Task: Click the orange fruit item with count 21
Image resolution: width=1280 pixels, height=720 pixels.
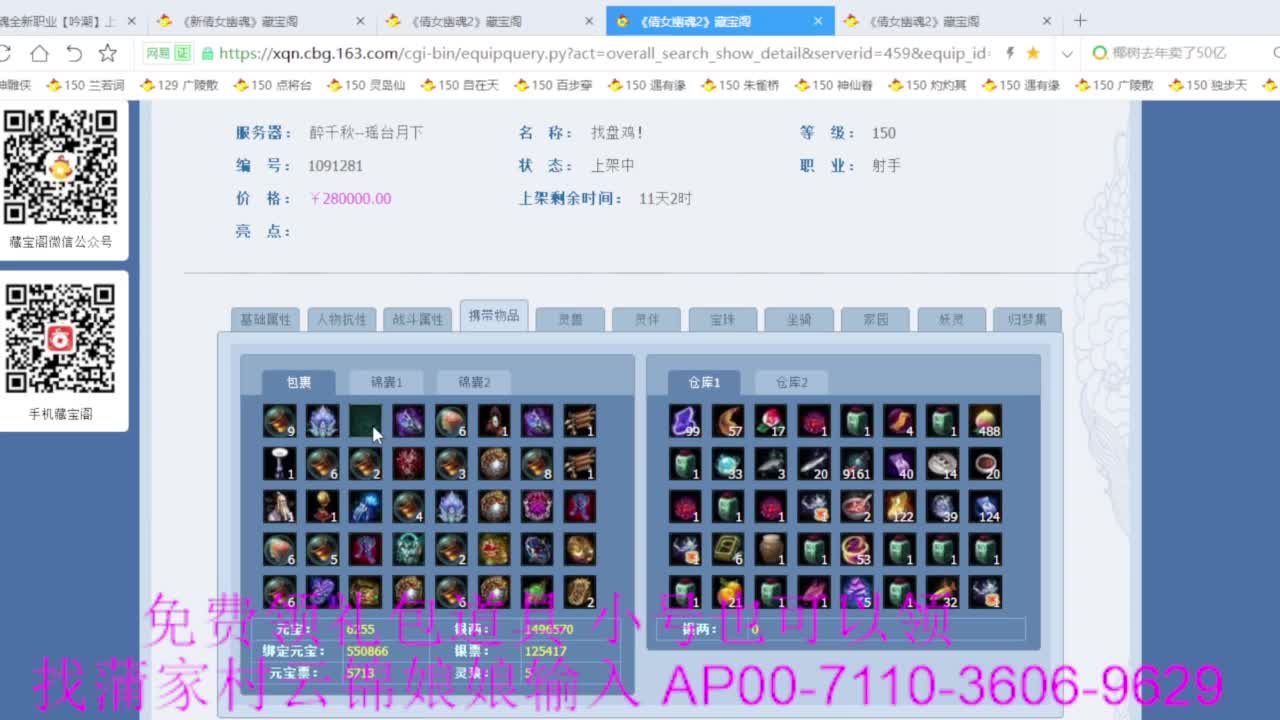Action: click(729, 592)
